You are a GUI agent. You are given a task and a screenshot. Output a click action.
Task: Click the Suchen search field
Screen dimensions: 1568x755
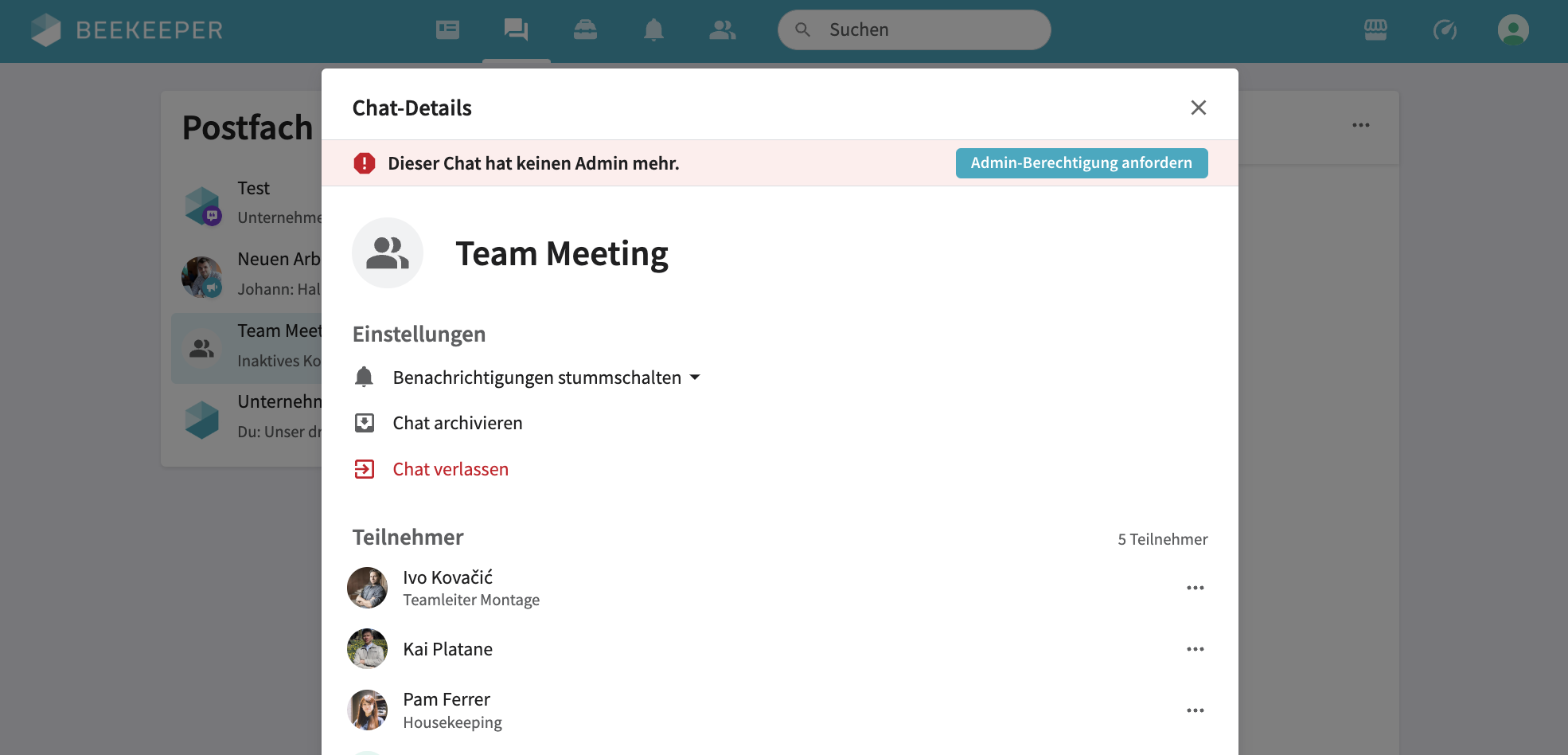914,30
